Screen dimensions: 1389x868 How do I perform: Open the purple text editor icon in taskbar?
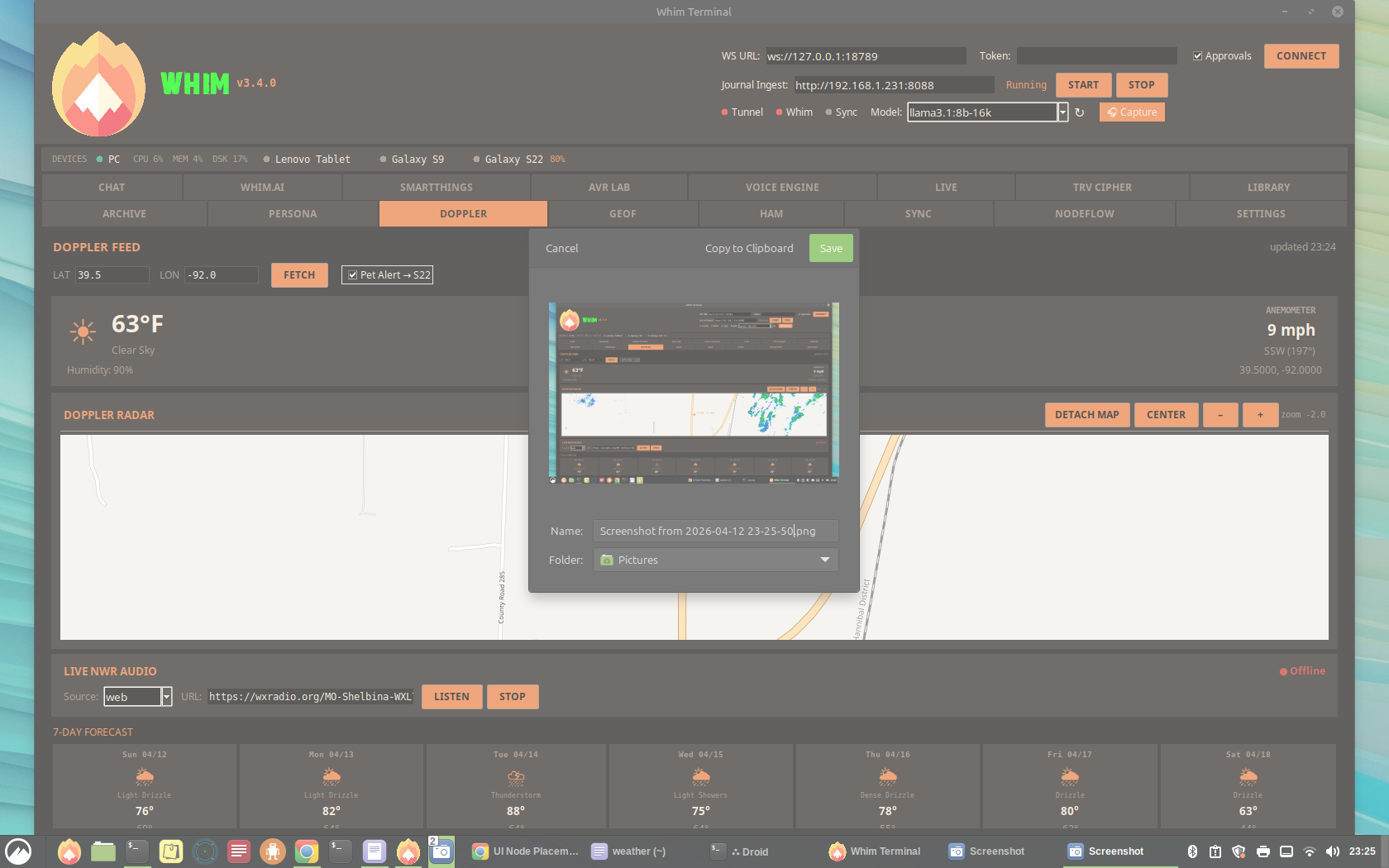[375, 851]
